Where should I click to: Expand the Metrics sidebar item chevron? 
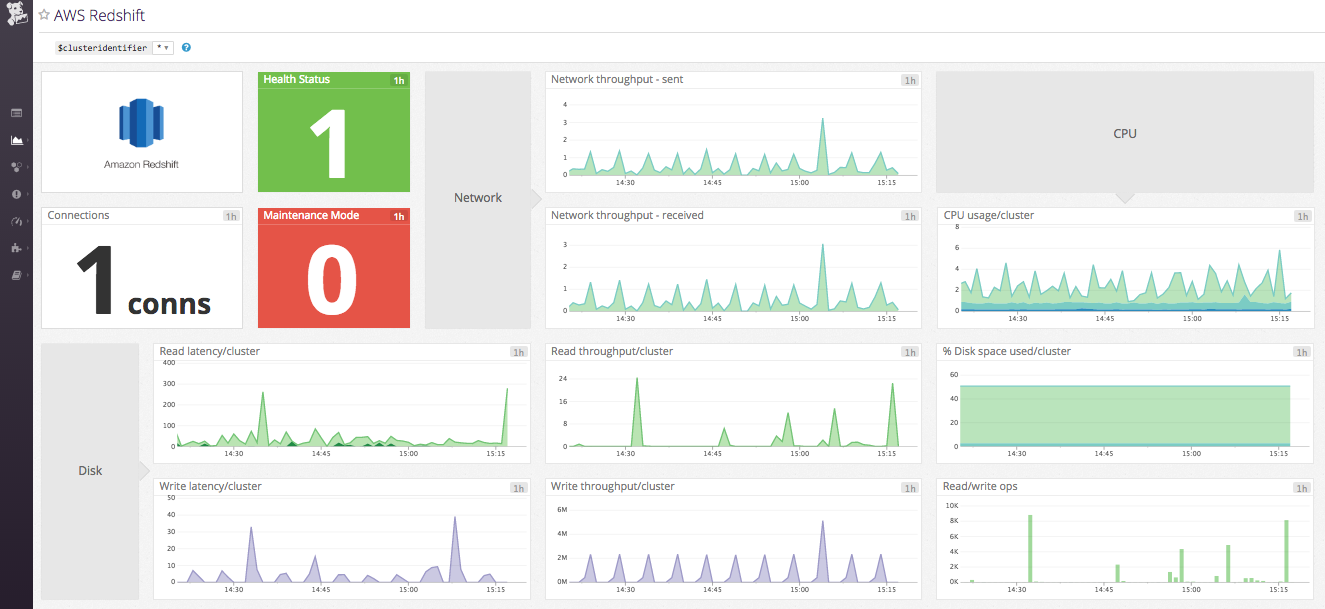tap(30, 140)
